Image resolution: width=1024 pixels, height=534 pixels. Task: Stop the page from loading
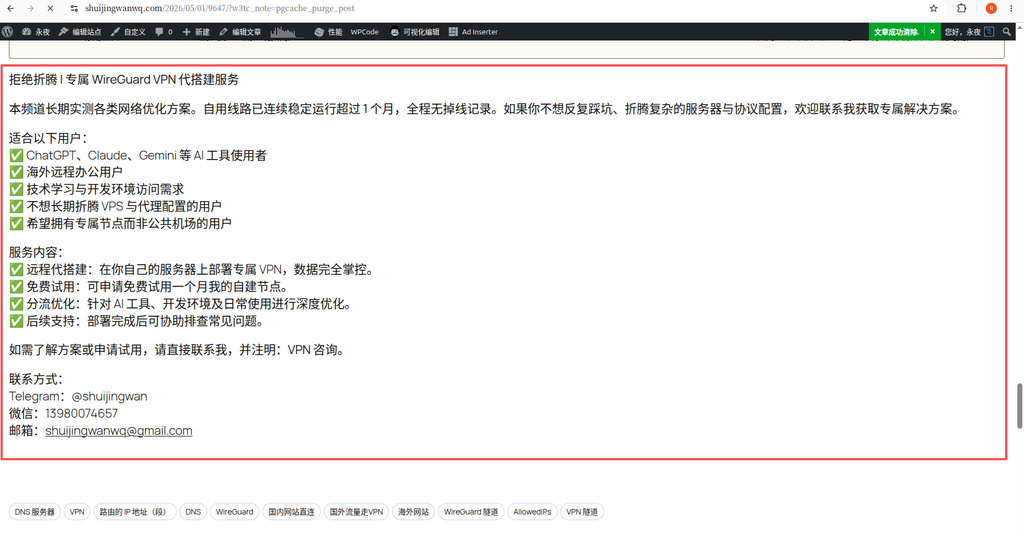(x=50, y=8)
